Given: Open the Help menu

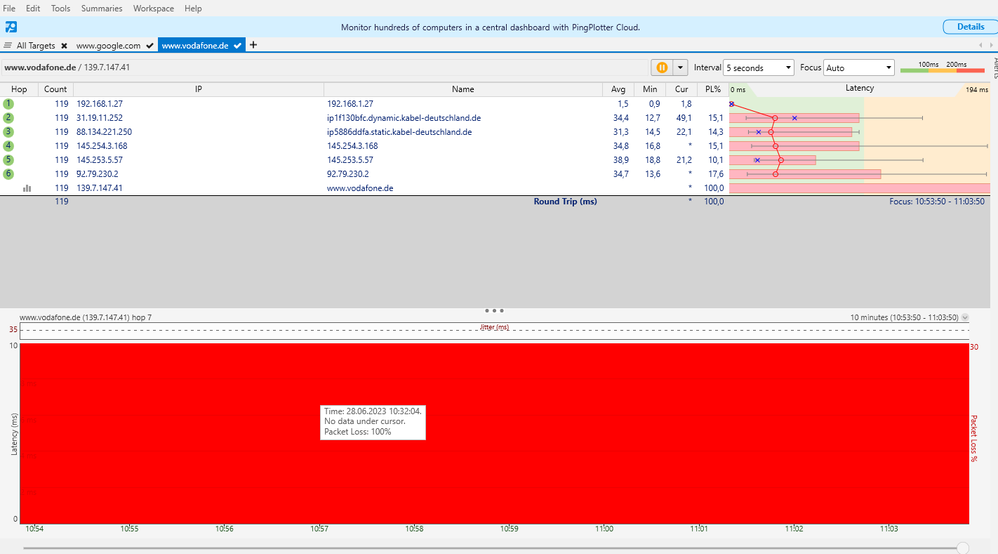Looking at the screenshot, I should (193, 8).
